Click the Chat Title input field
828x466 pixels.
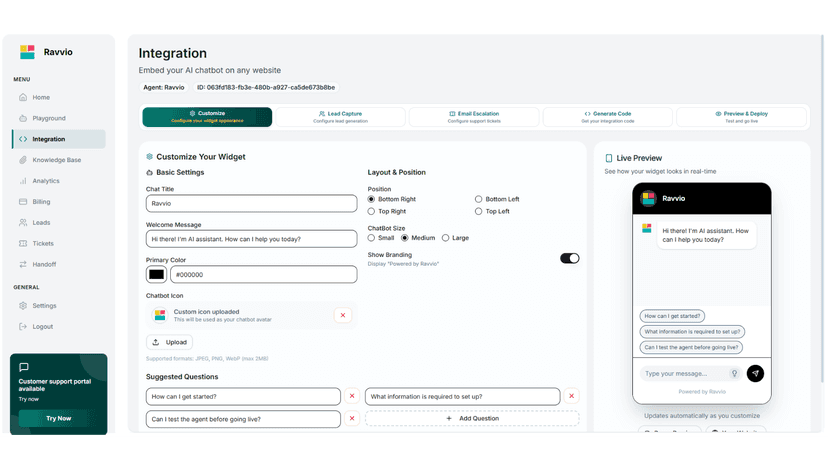click(x=251, y=203)
